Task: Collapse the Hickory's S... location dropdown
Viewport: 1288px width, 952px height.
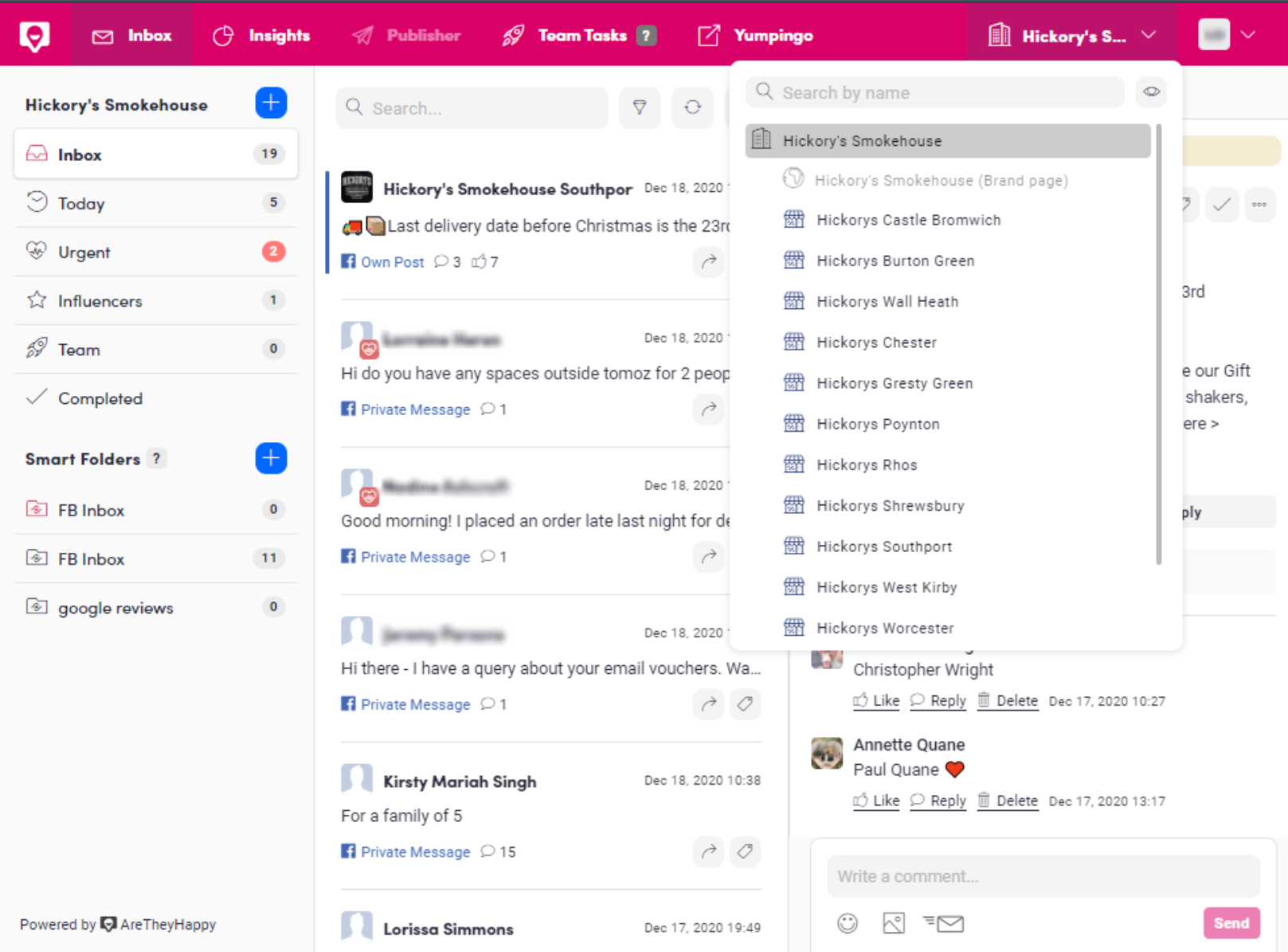Action: coord(1071,36)
